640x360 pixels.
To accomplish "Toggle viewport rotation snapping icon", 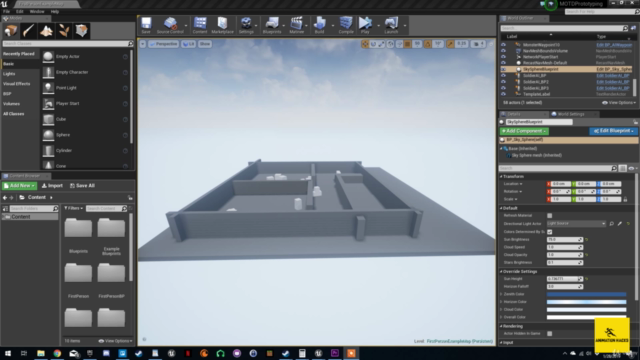I will pyautogui.click(x=428, y=44).
